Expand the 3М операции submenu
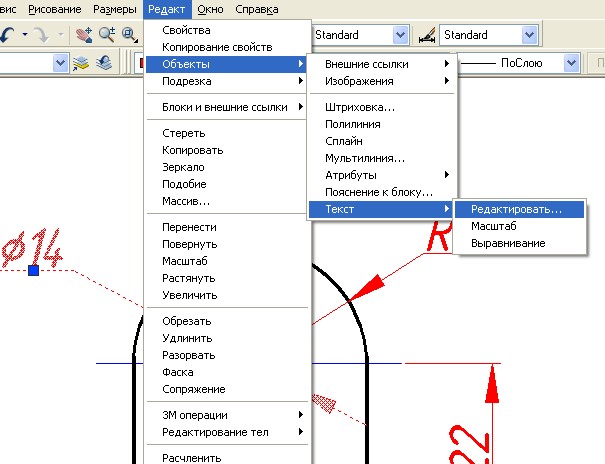The height and width of the screenshot is (464, 605). [x=228, y=415]
